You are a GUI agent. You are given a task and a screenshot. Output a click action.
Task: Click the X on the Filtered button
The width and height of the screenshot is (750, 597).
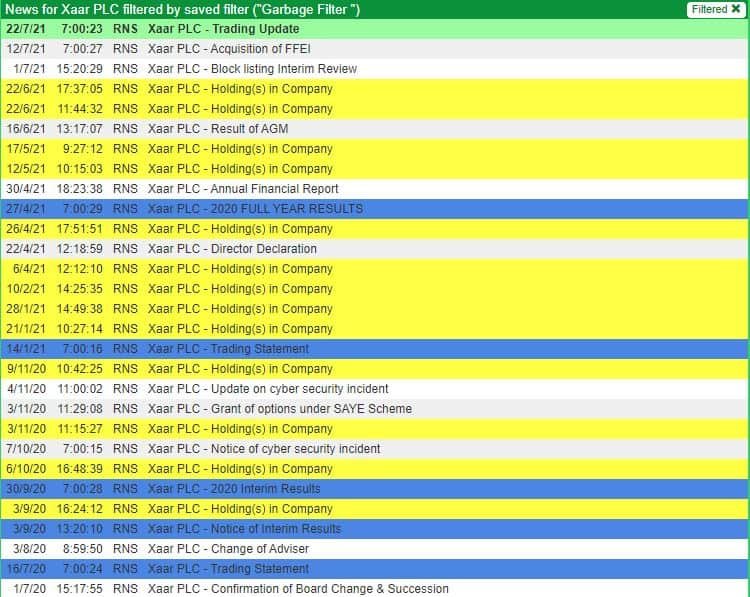tap(736, 9)
